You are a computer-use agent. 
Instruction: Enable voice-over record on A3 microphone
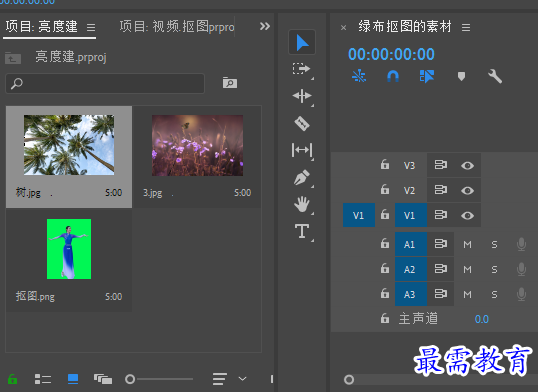coord(521,294)
